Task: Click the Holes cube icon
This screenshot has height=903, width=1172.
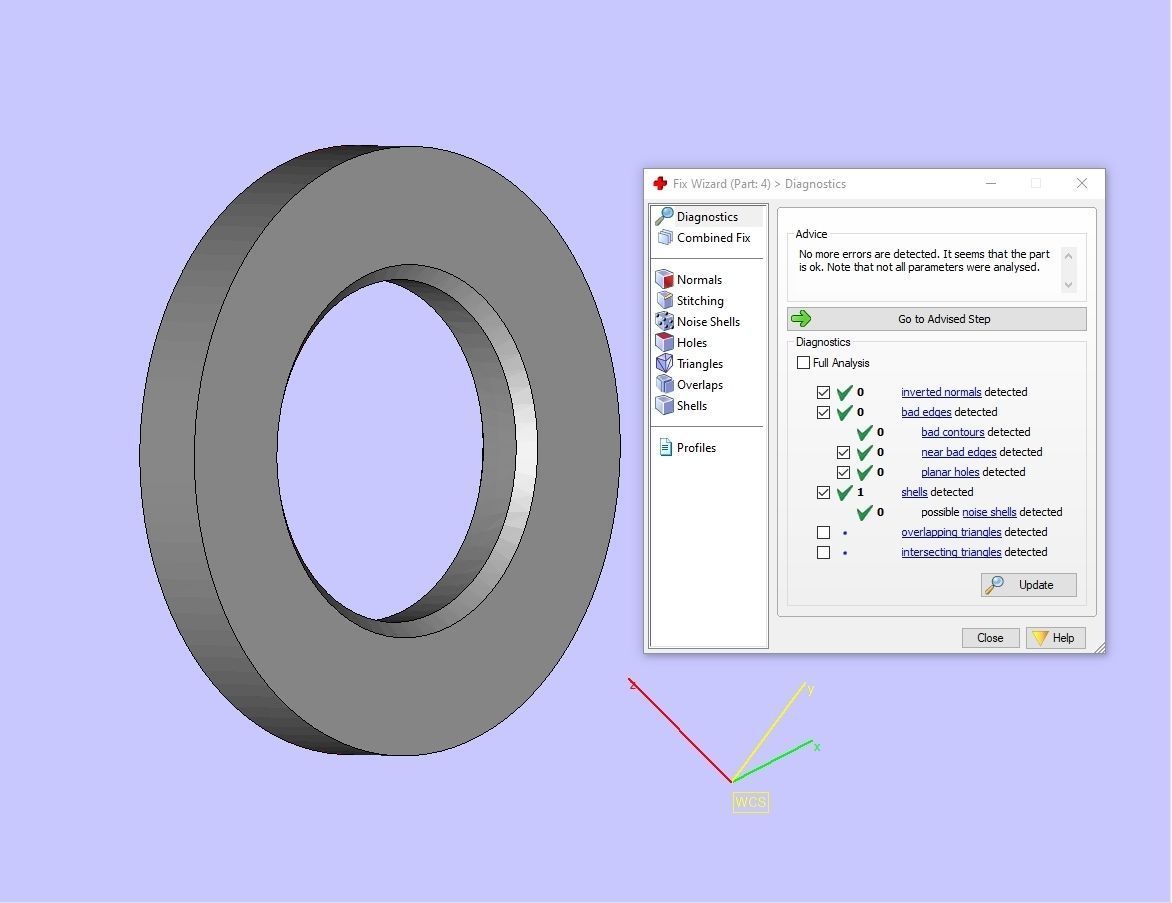Action: pos(664,342)
